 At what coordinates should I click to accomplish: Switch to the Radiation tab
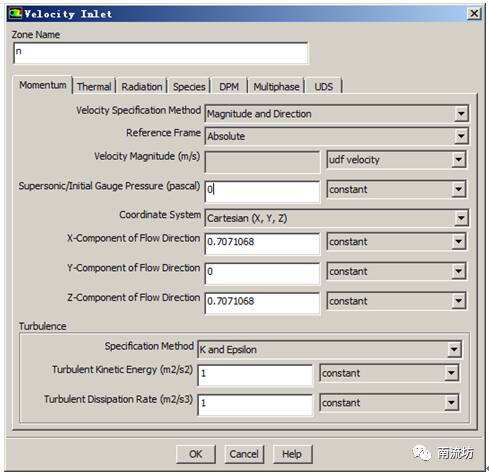[142, 87]
